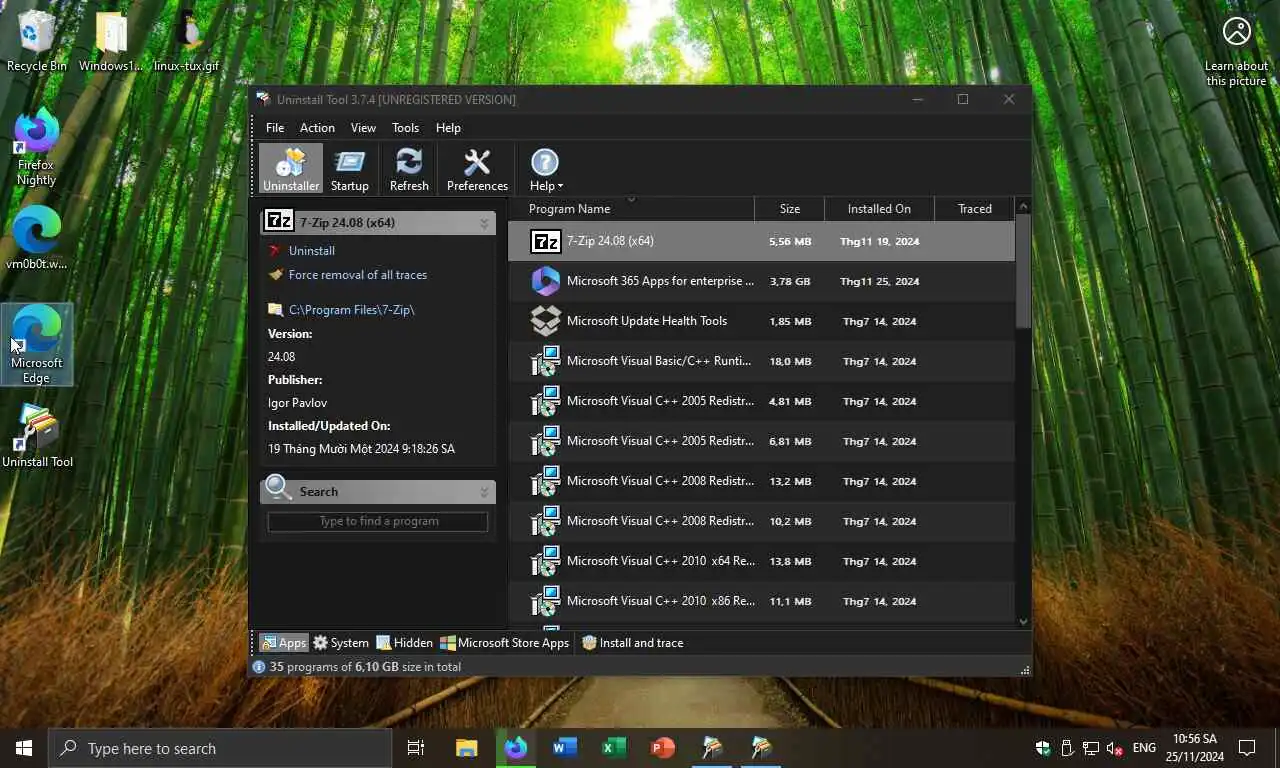This screenshot has height=768, width=1280.
Task: Select the Visual C++ 2010 x86 entry
Action: coord(761,601)
